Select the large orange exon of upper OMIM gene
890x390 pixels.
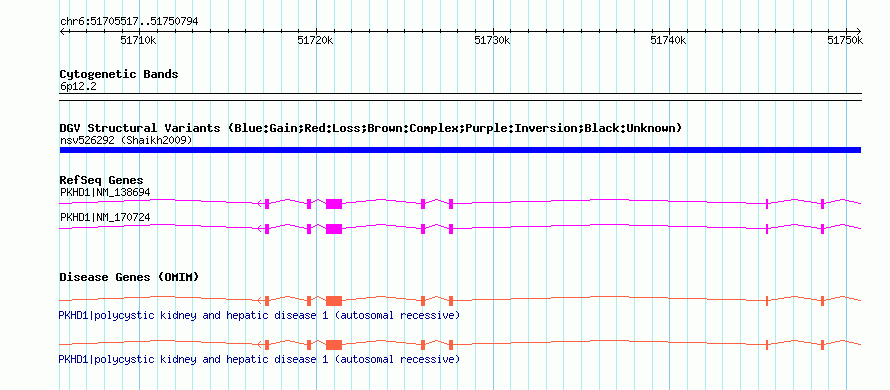(x=334, y=300)
